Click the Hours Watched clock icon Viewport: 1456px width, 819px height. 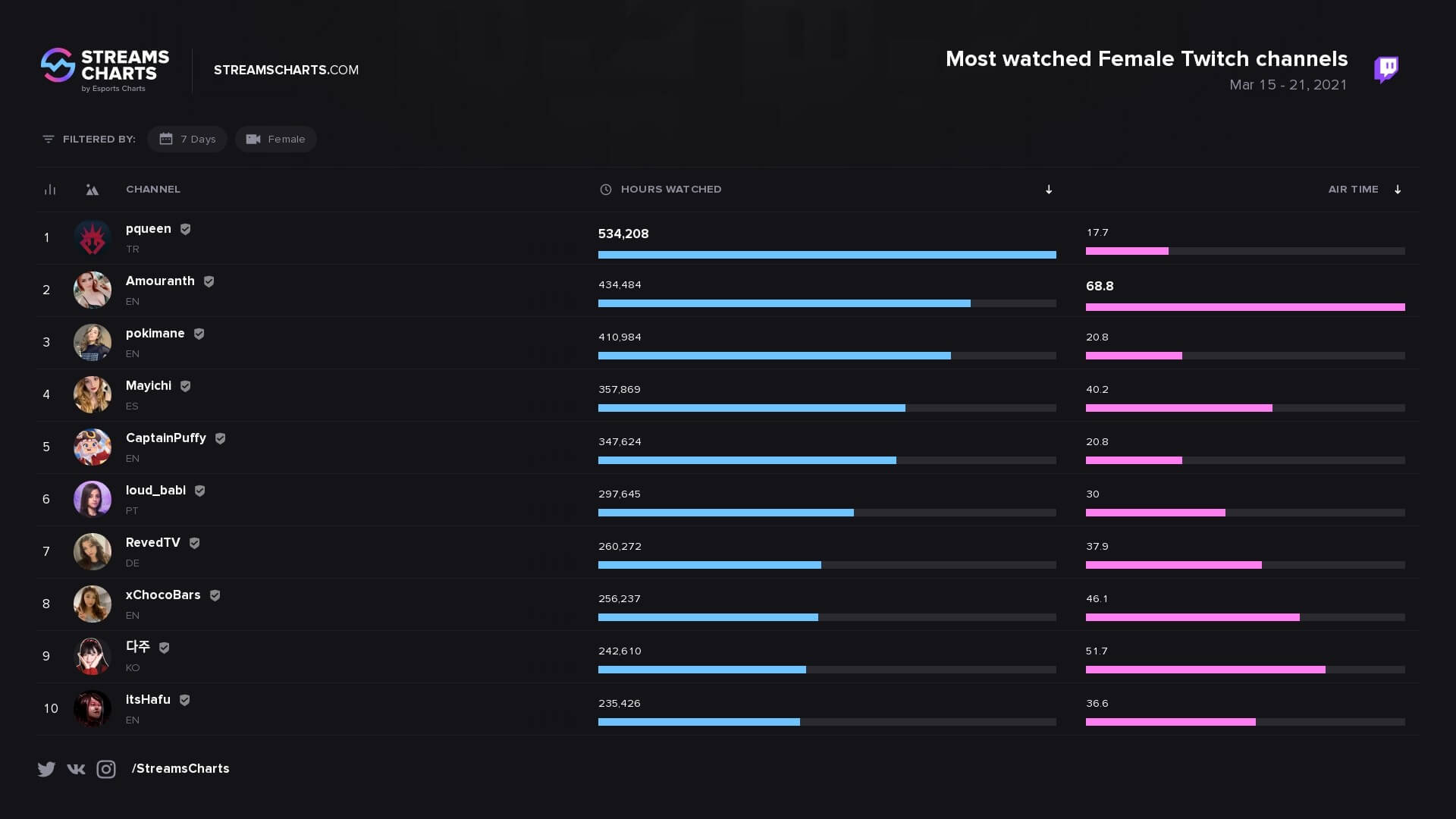tap(606, 190)
